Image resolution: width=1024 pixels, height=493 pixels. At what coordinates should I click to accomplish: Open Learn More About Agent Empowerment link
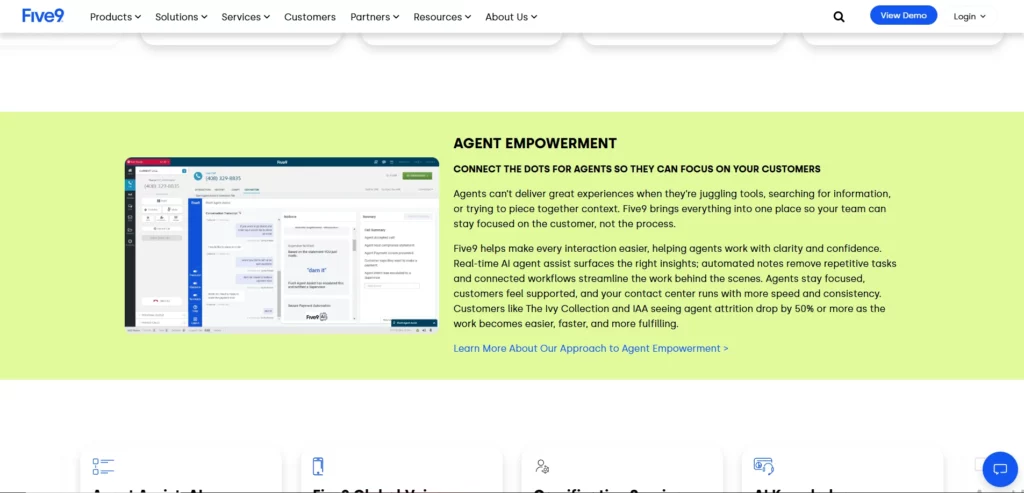590,349
